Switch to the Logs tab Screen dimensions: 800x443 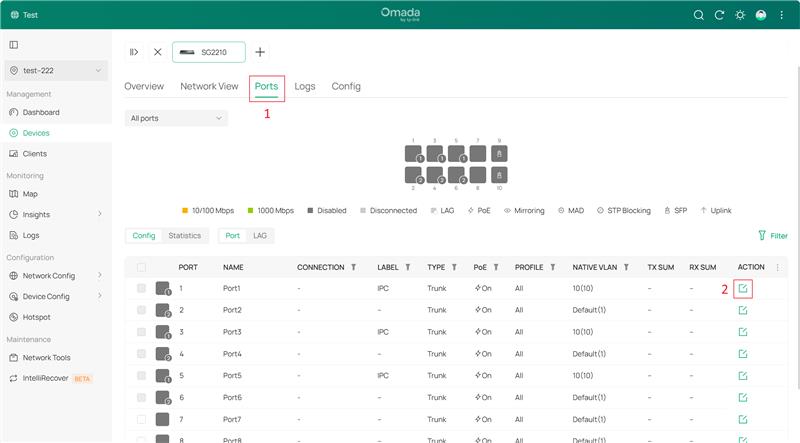[x=305, y=87]
